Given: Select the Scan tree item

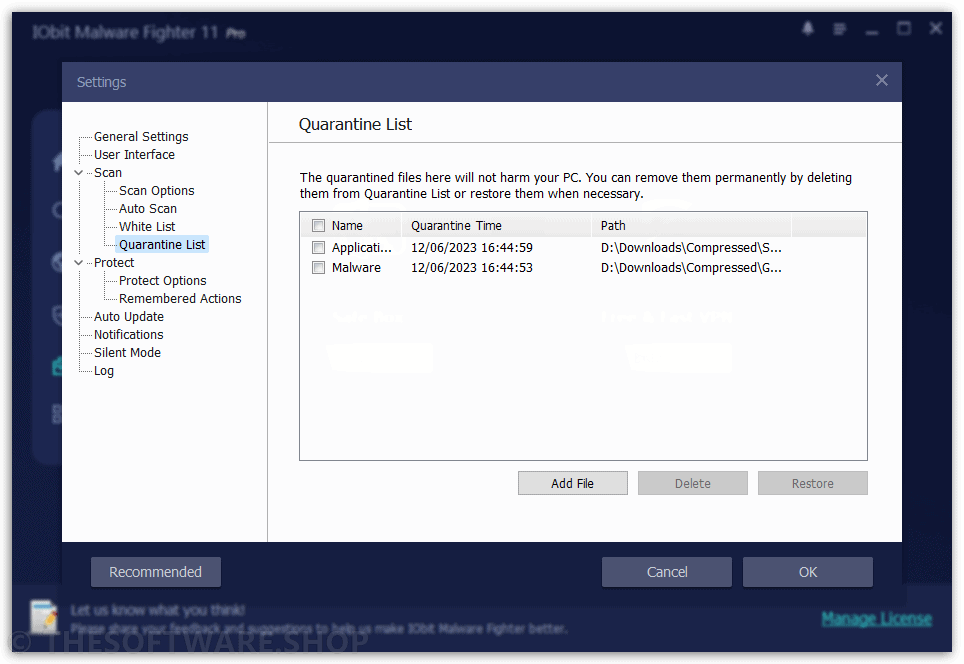Looking at the screenshot, I should coord(108,173).
